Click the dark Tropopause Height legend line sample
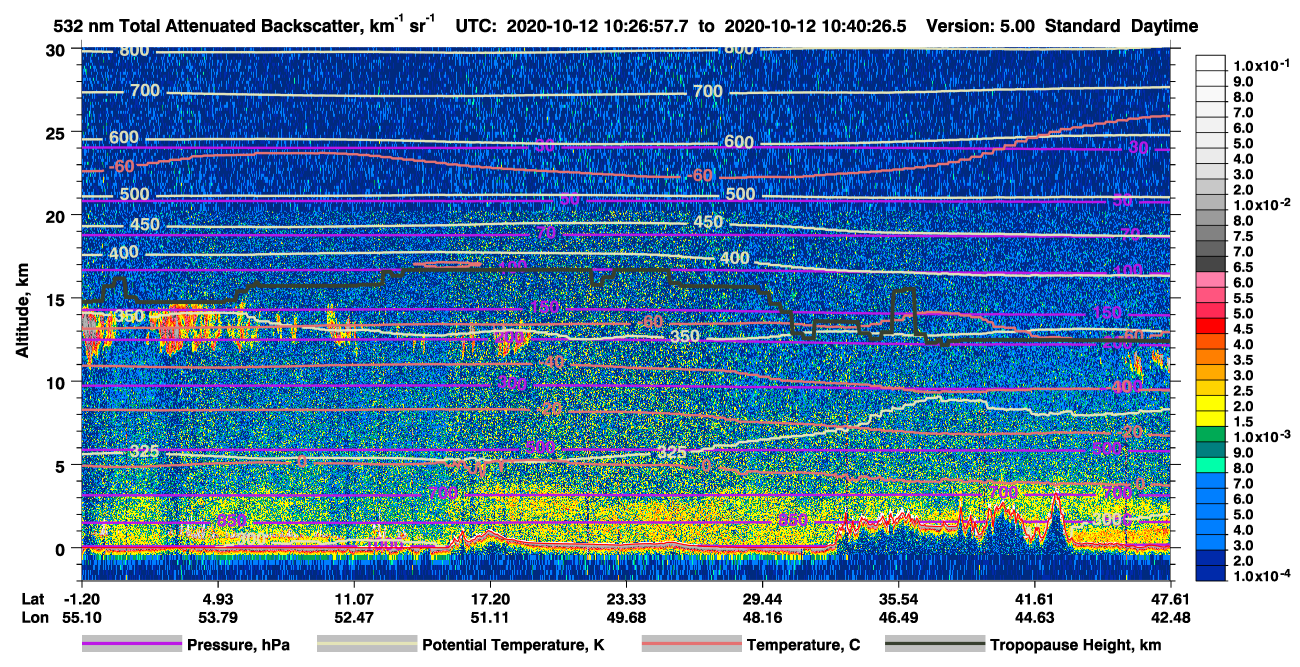This screenshot has height=667, width=1300. tap(934, 645)
